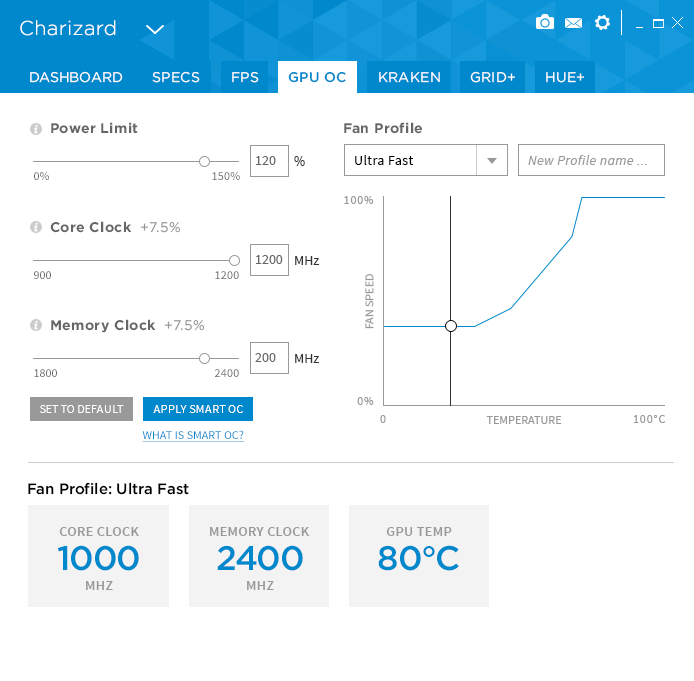
Task: Follow the WHAT IS SMART OC? link
Action: click(193, 435)
